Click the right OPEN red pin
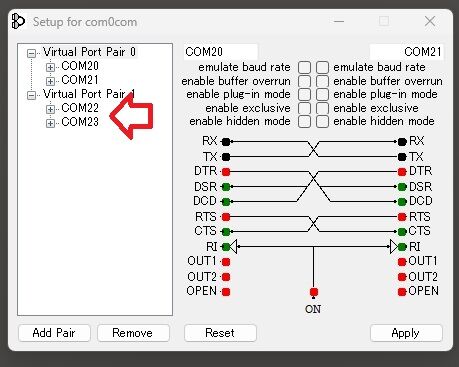The width and height of the screenshot is (459, 367). (402, 292)
